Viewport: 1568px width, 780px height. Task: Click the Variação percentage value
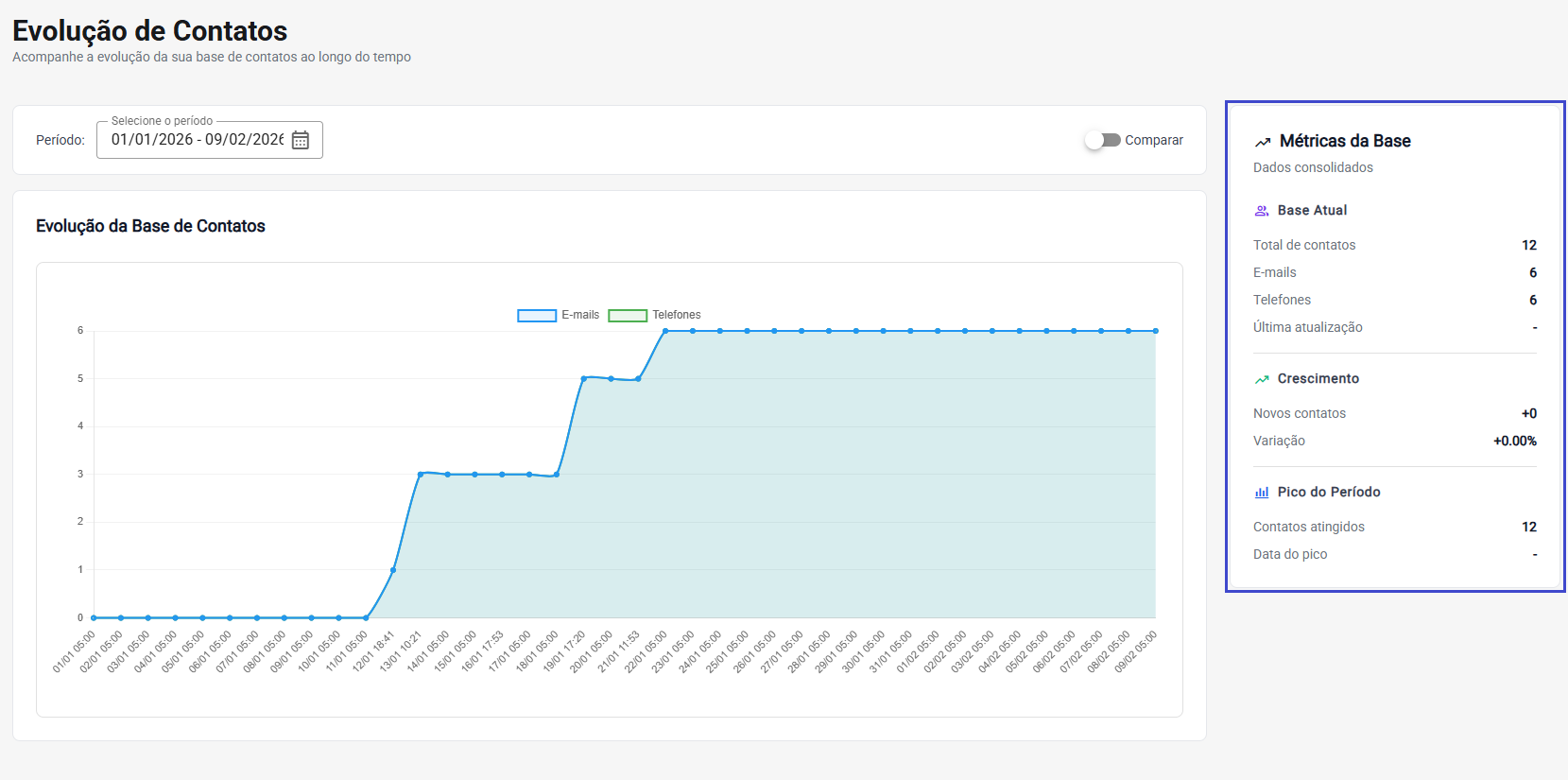(1514, 441)
